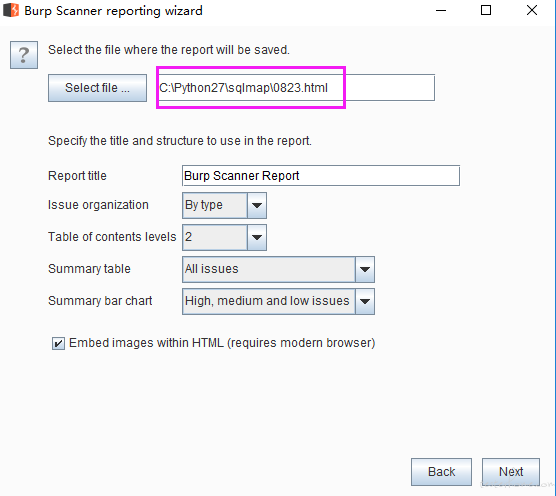Click the 'Report title' label
This screenshot has height=496, width=556.
click(x=77, y=176)
